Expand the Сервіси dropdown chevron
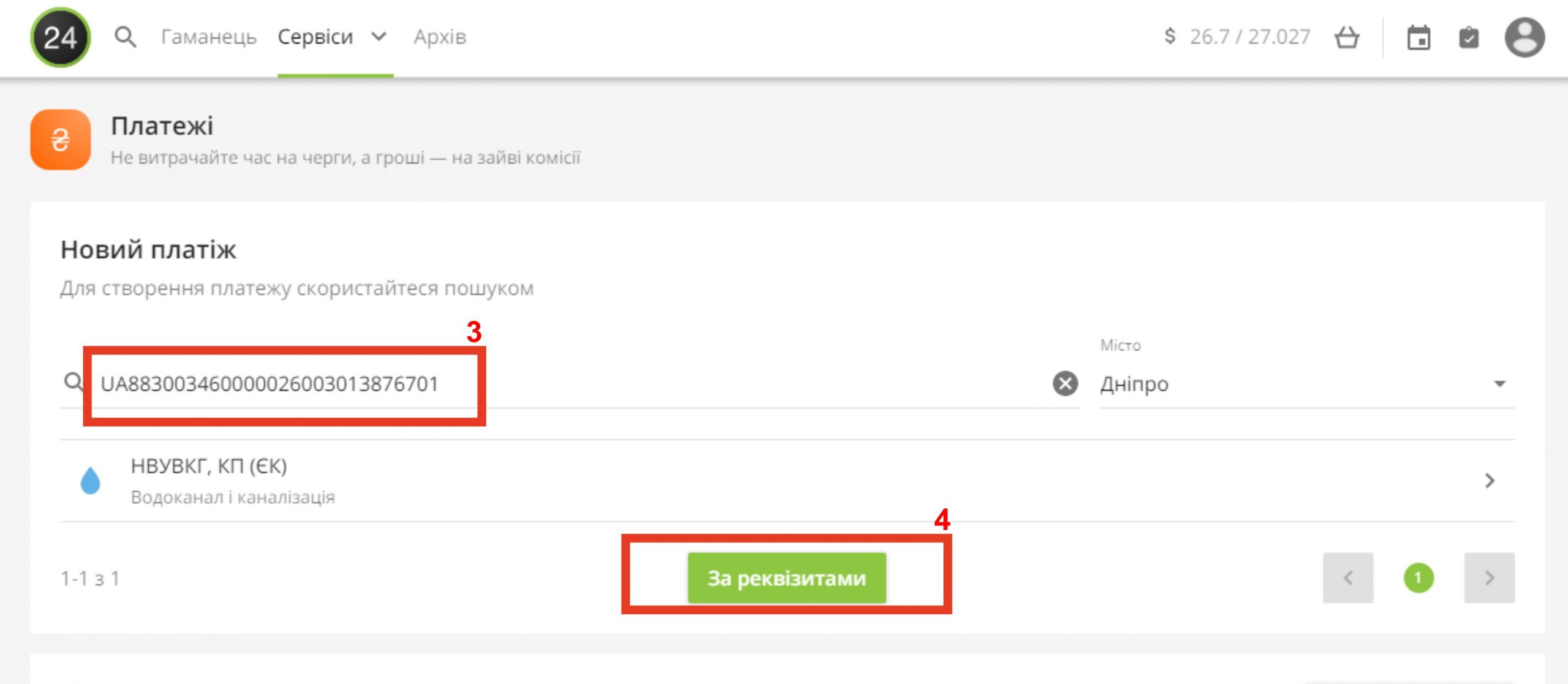Screen dimensions: 1568x684 point(379,37)
